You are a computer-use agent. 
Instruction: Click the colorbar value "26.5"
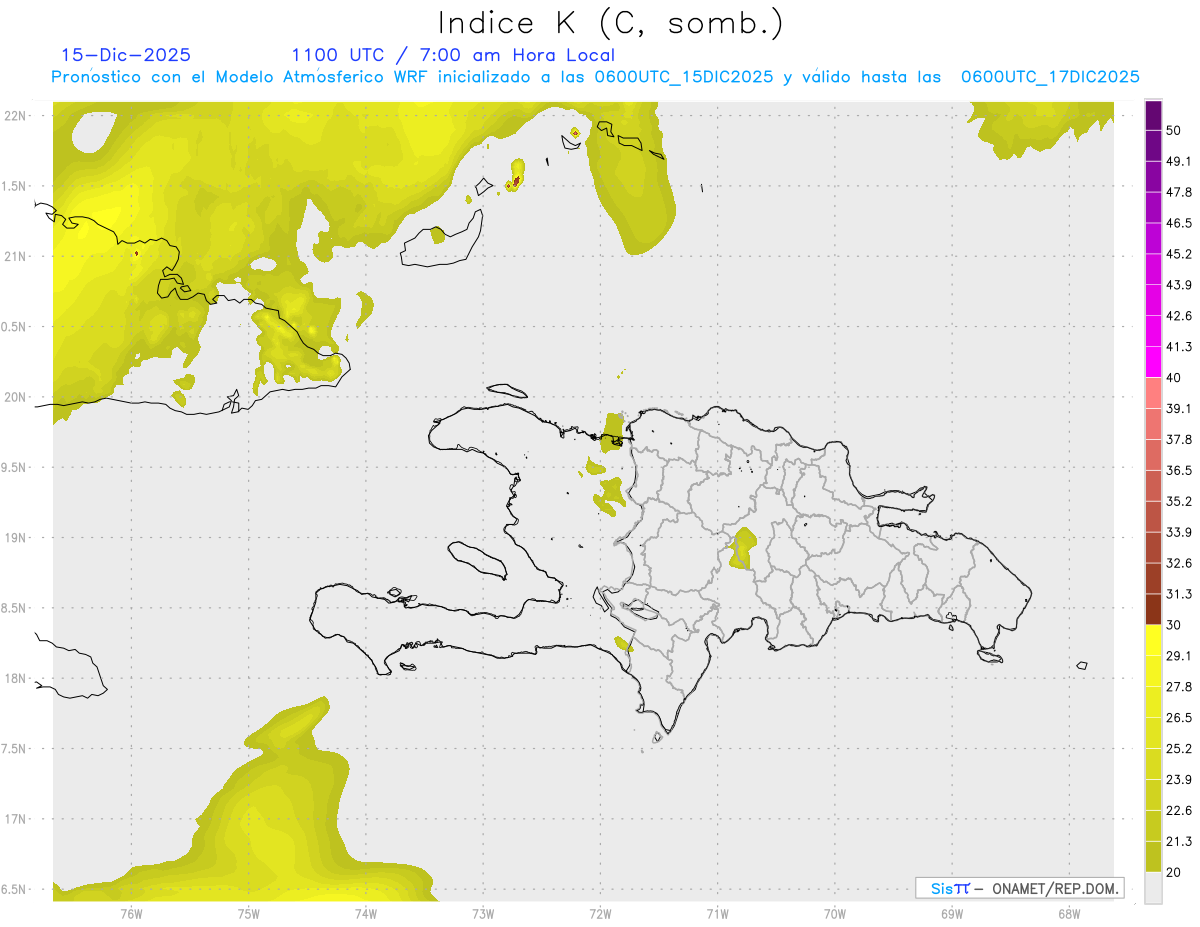(1179, 718)
